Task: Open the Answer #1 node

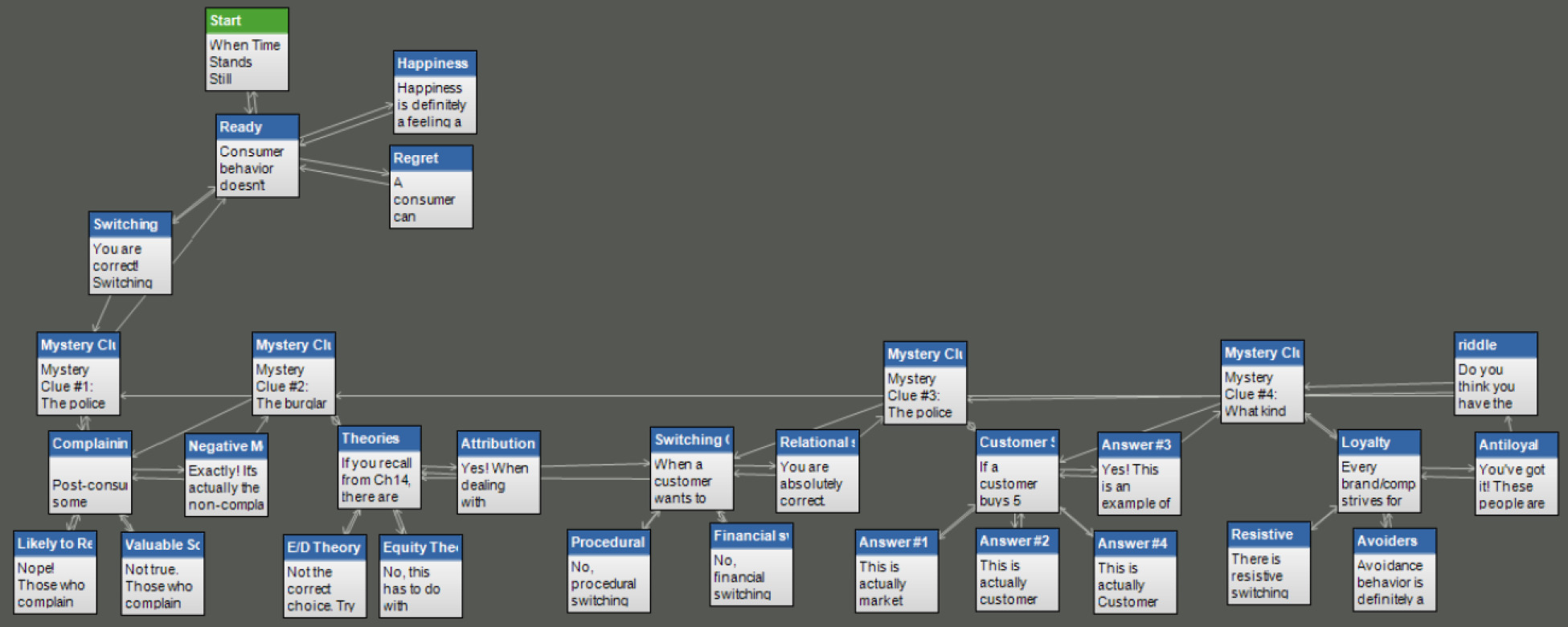Action: click(x=896, y=571)
